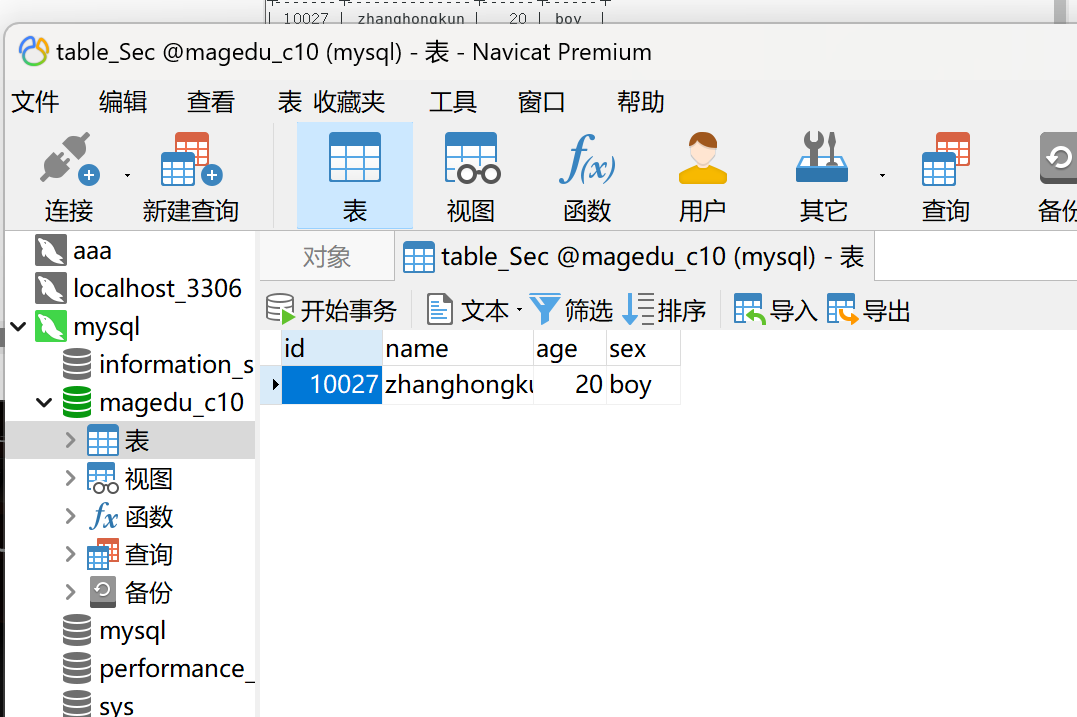This screenshot has height=717, width=1077.
Task: Click the Backup (备份) toolbar icon
Action: [x=1058, y=177]
